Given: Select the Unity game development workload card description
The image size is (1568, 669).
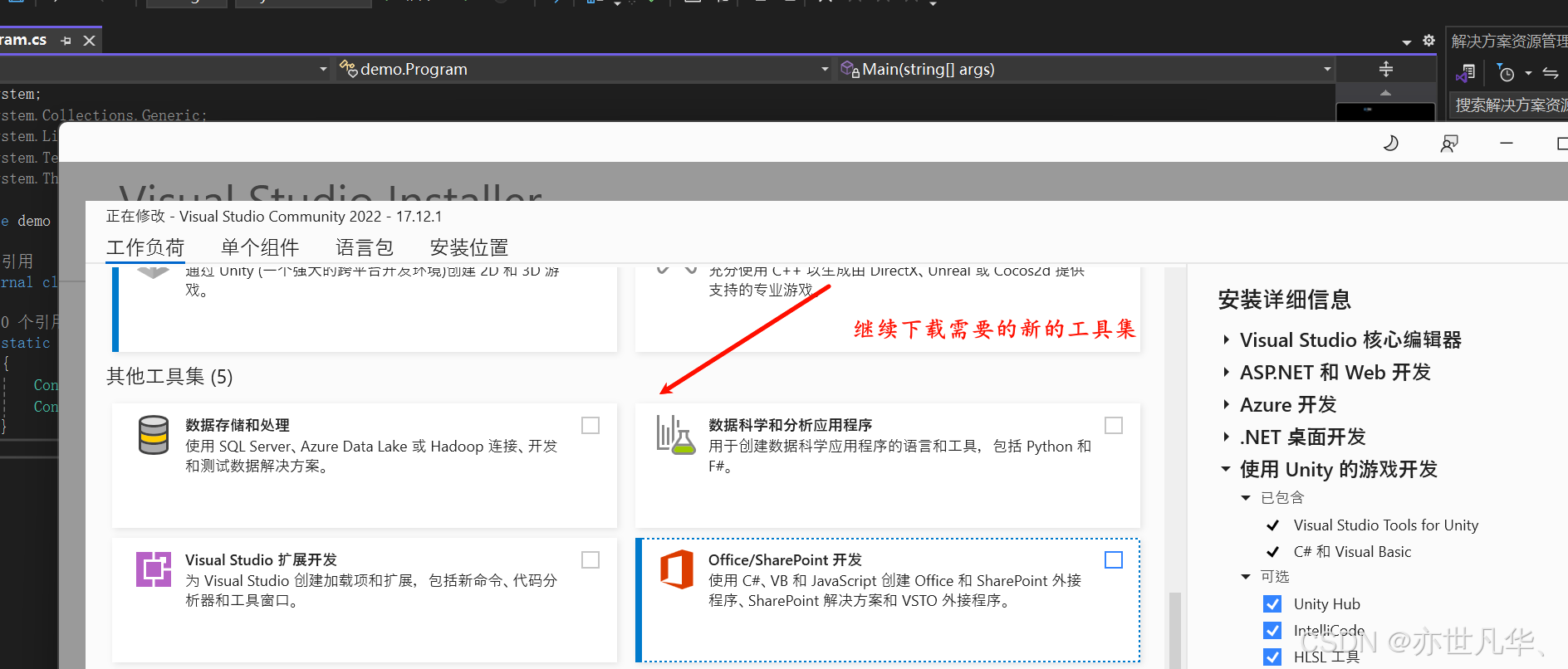Looking at the screenshot, I should coord(372,281).
